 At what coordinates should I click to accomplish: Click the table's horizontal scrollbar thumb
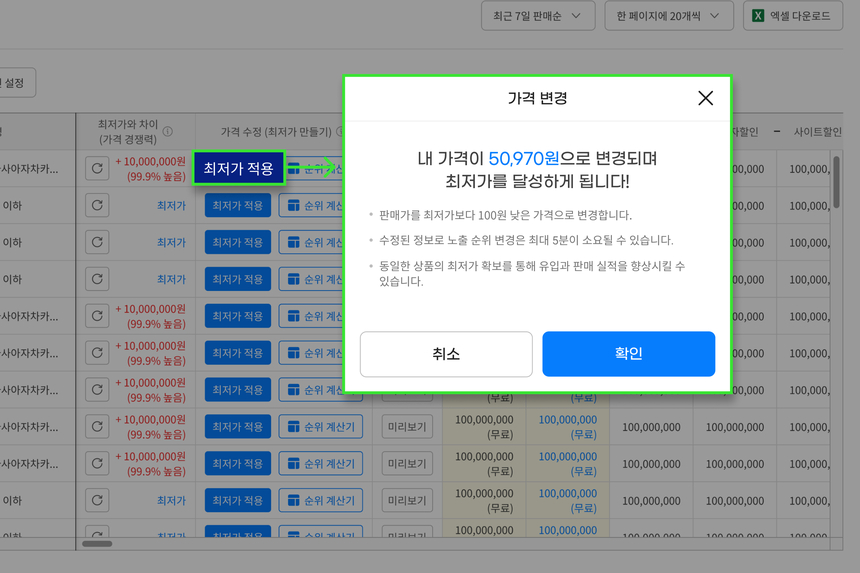(x=97, y=544)
